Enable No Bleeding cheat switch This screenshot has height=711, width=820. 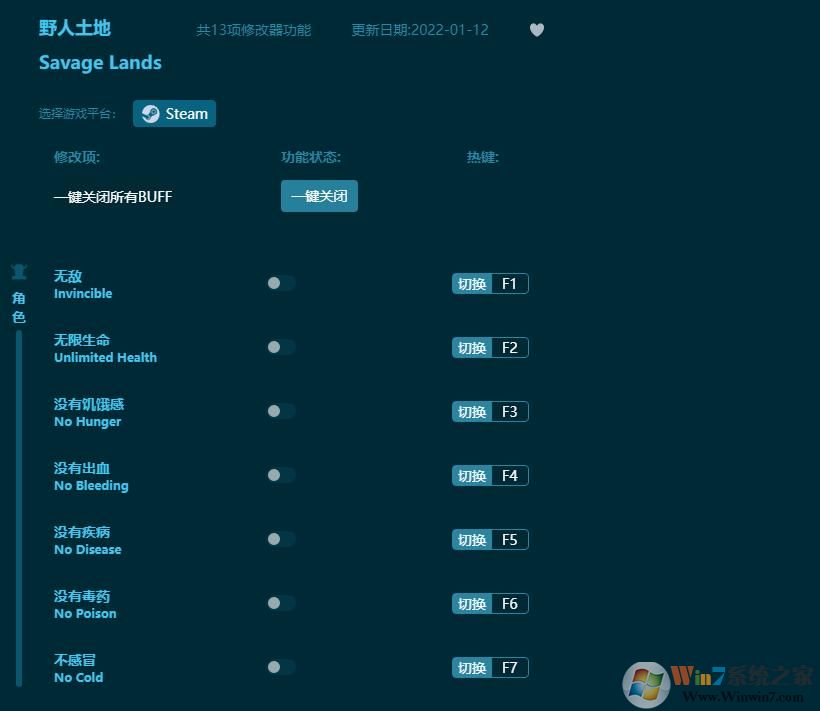point(280,475)
